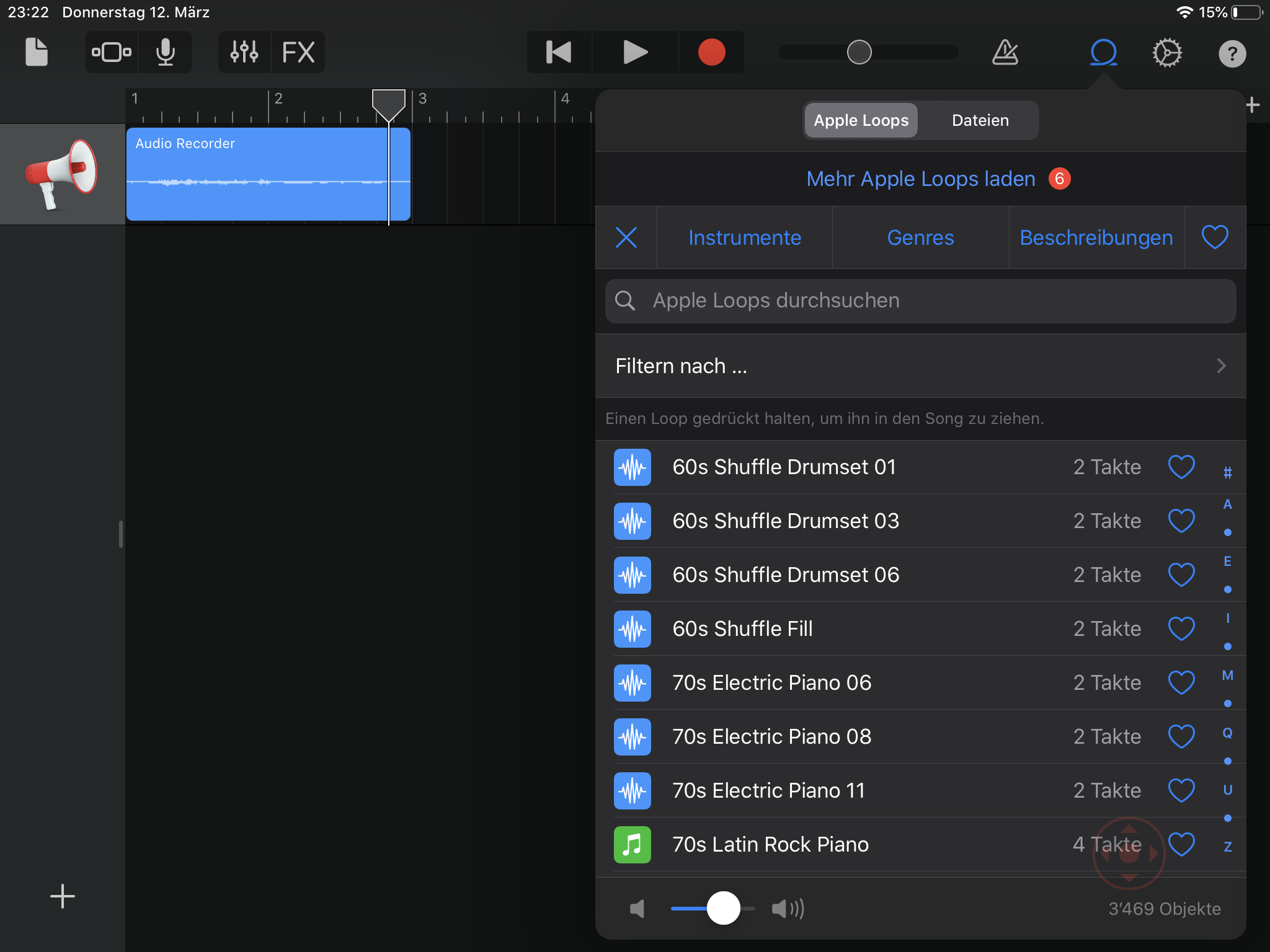This screenshot has width=1270, height=952.
Task: Tap the Apple Loops search field
Action: tap(920, 301)
